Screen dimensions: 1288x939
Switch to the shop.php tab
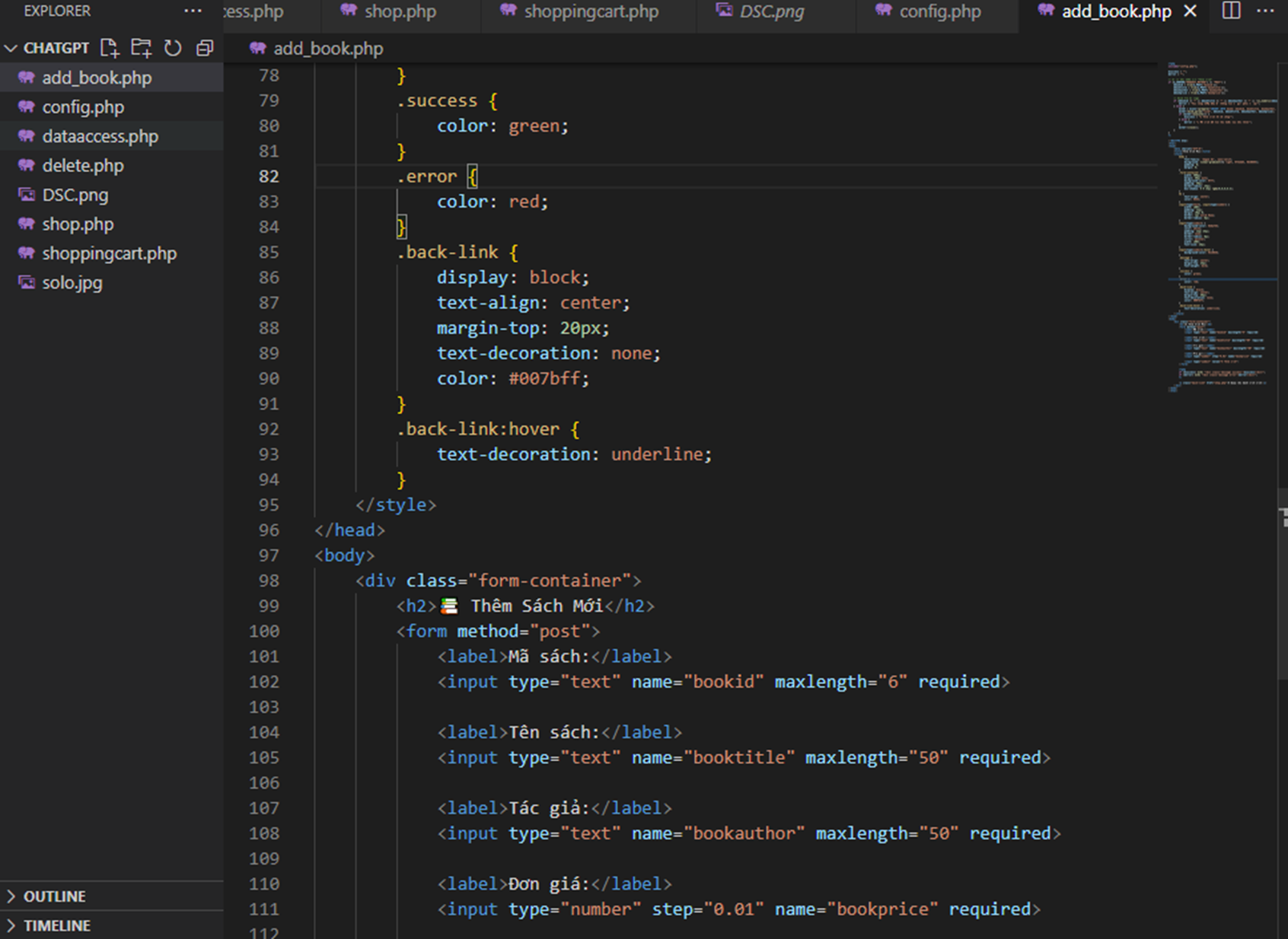400,11
